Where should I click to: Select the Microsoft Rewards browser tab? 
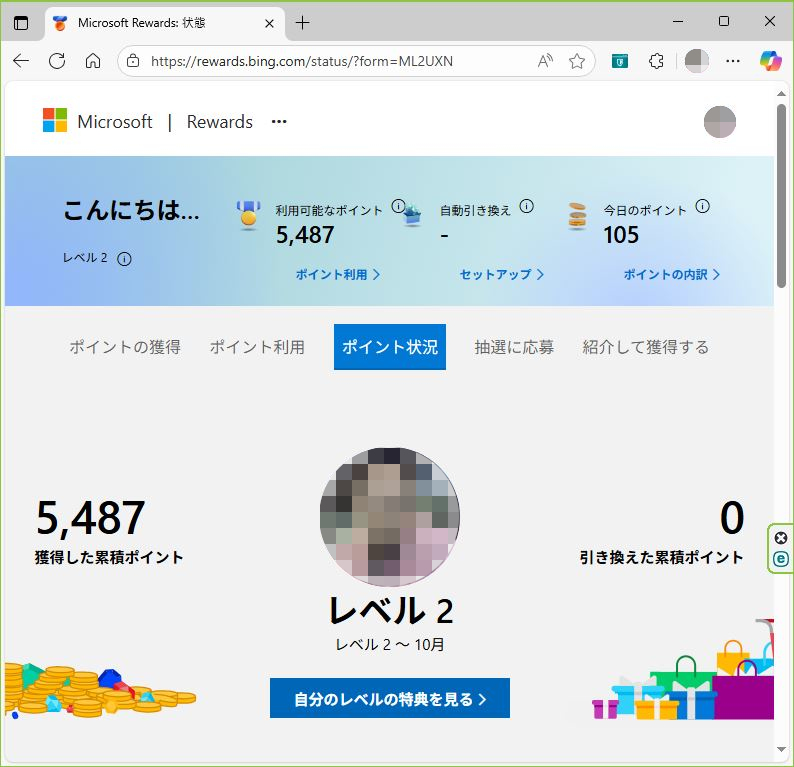pyautogui.click(x=165, y=23)
